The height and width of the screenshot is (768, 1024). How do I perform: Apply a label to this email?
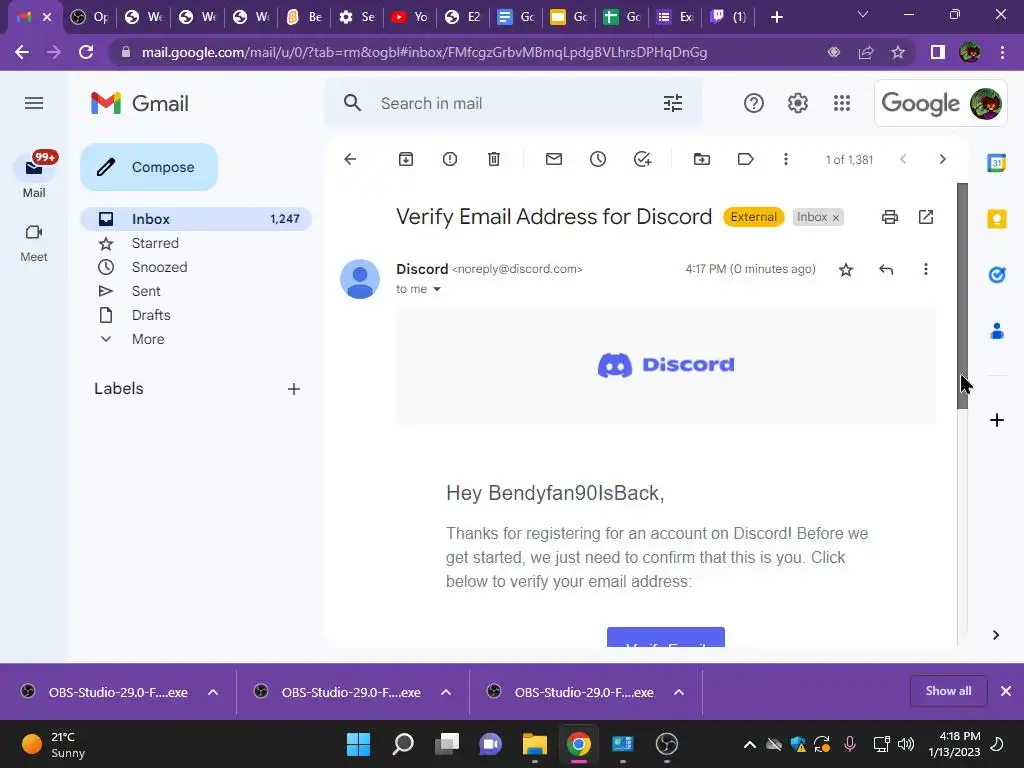coord(745,159)
